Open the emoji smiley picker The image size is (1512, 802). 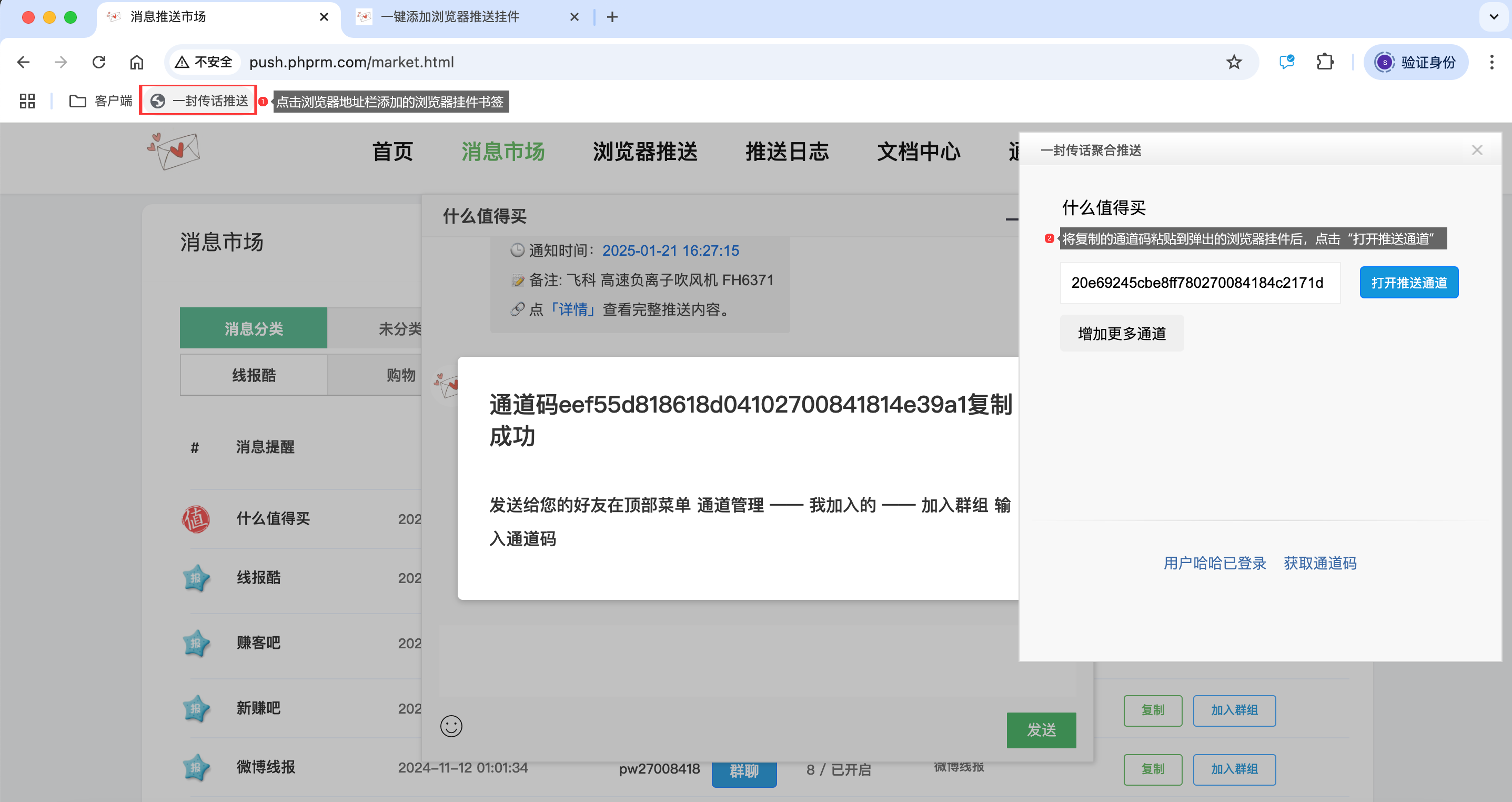coord(451,726)
